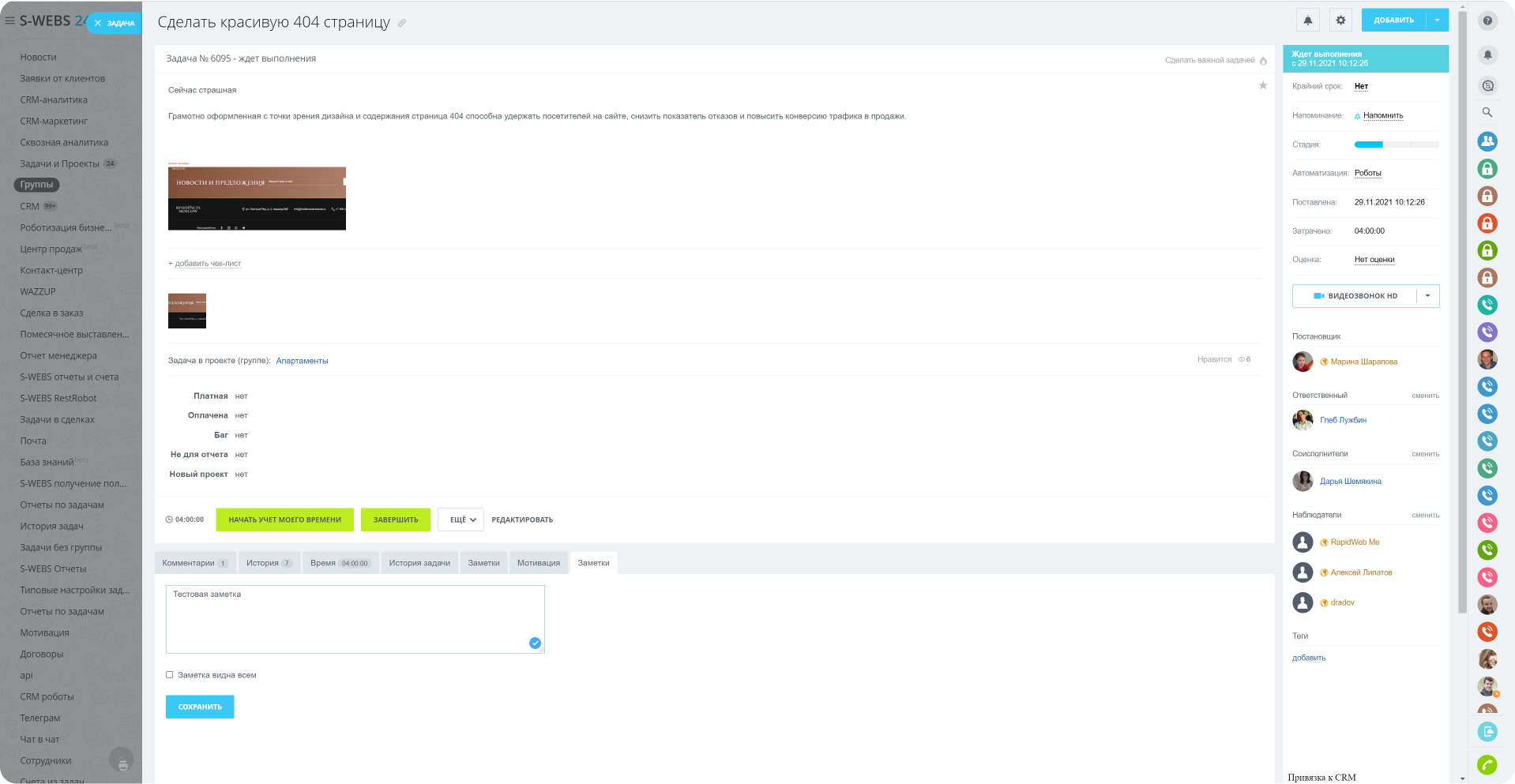The height and width of the screenshot is (784, 1515).
Task: Open Контакт-центр in the sidebar
Action: click(51, 270)
